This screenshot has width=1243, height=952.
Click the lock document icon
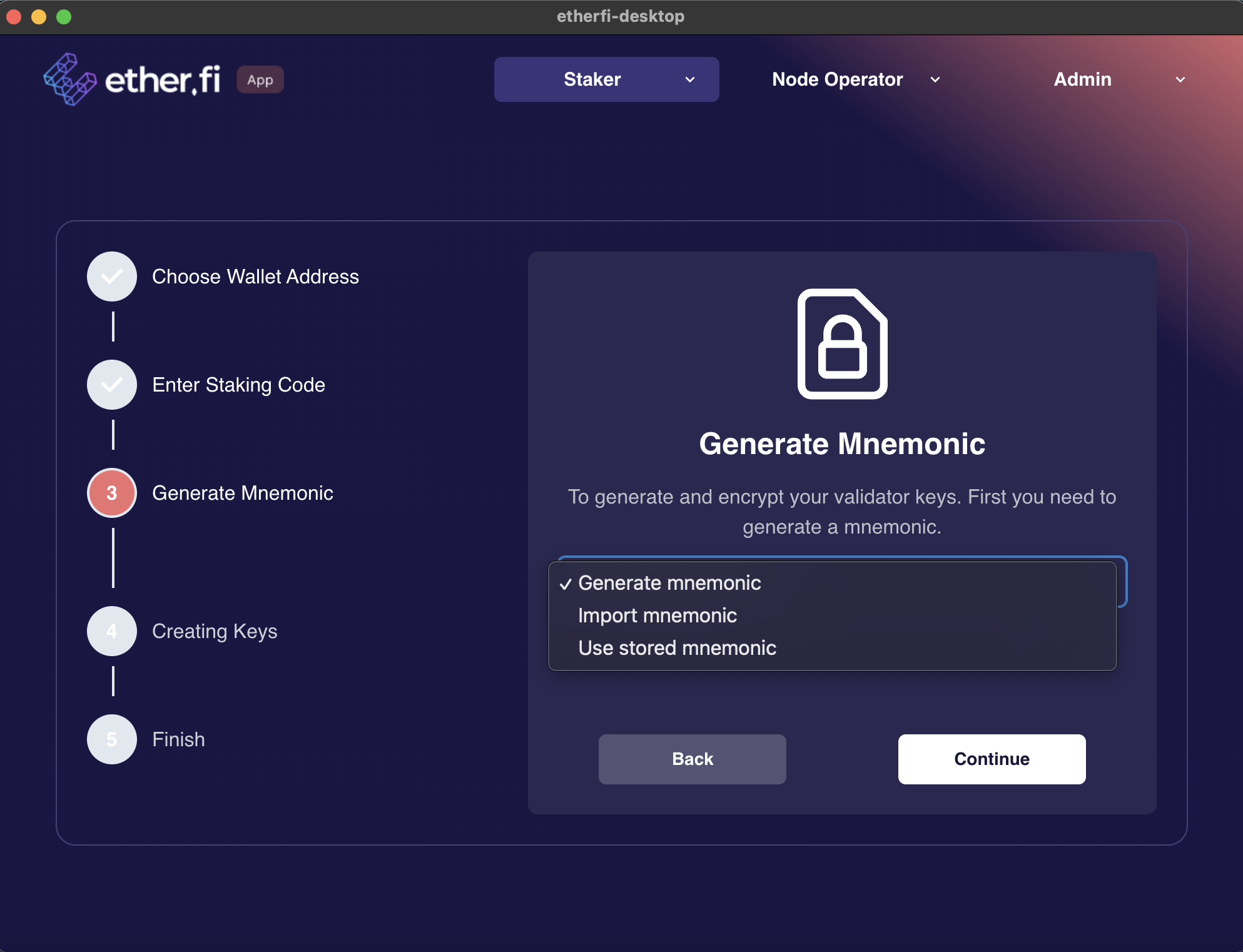coord(842,343)
